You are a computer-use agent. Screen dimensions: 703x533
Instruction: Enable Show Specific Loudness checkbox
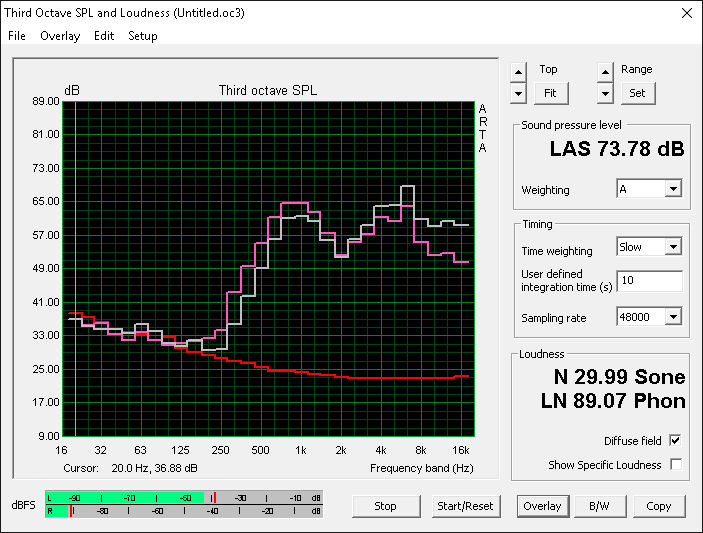pyautogui.click(x=676, y=464)
